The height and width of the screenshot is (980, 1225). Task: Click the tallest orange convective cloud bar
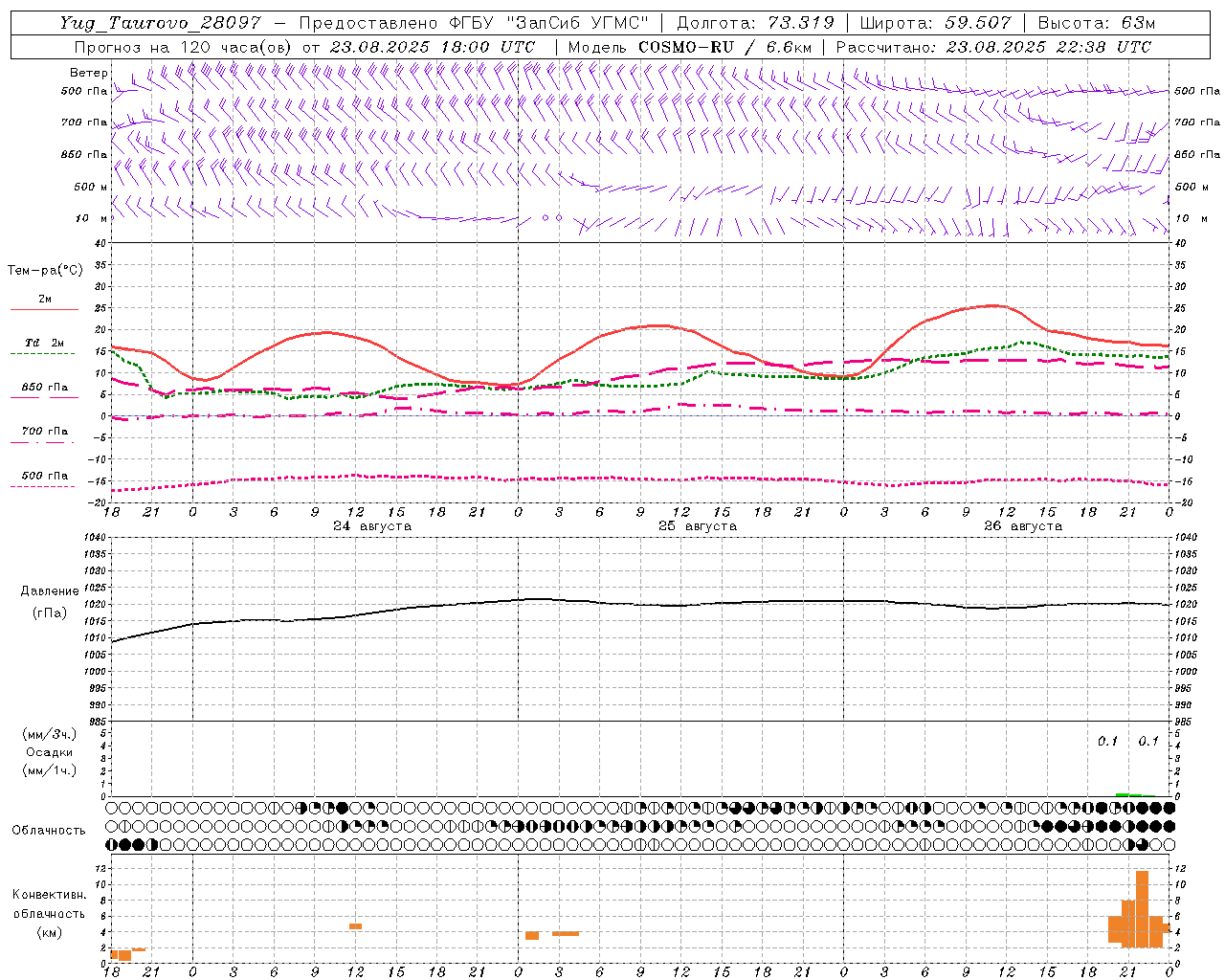point(1142,909)
